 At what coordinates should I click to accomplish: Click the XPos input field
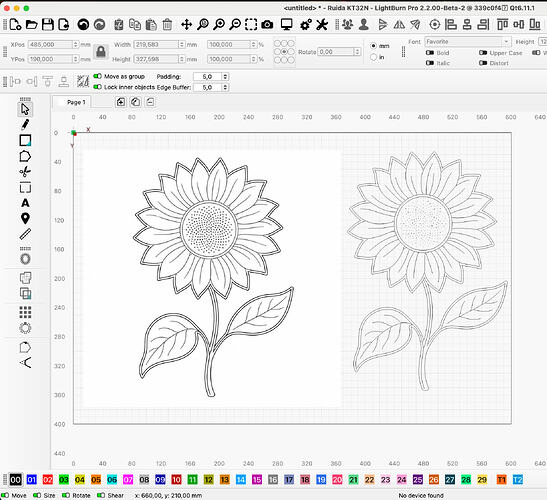click(x=50, y=45)
